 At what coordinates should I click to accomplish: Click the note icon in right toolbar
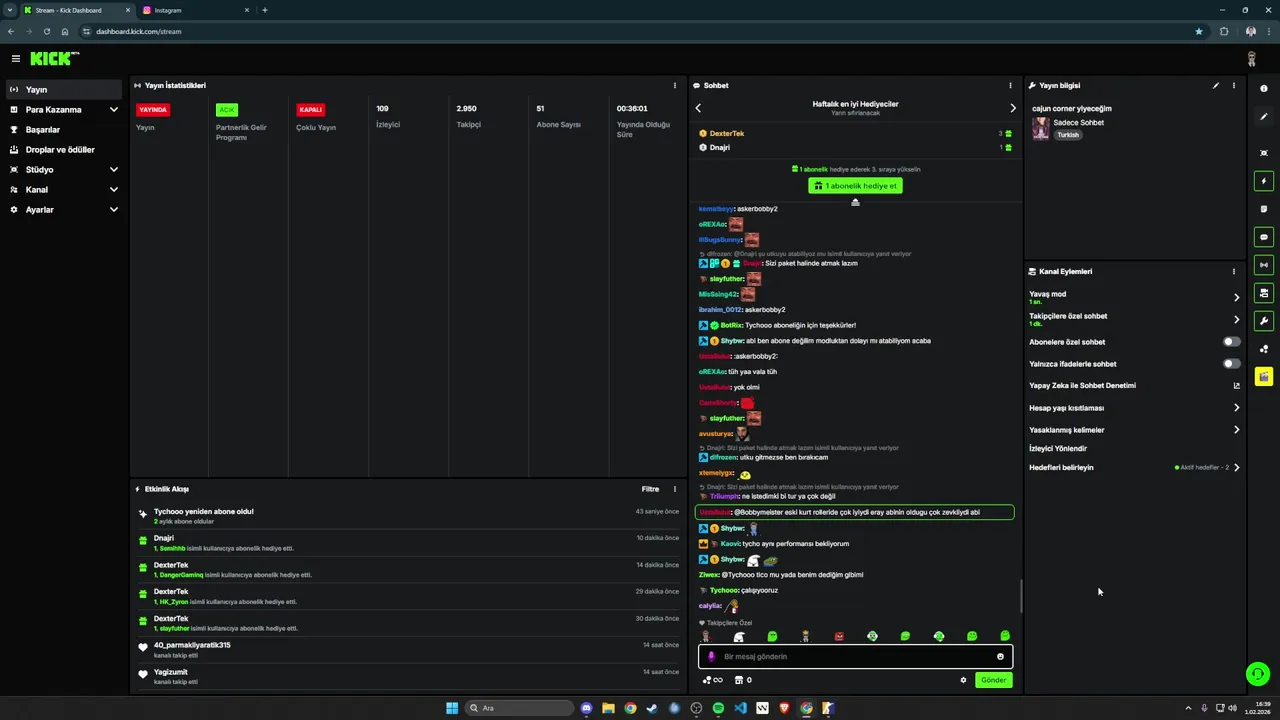(x=1264, y=209)
